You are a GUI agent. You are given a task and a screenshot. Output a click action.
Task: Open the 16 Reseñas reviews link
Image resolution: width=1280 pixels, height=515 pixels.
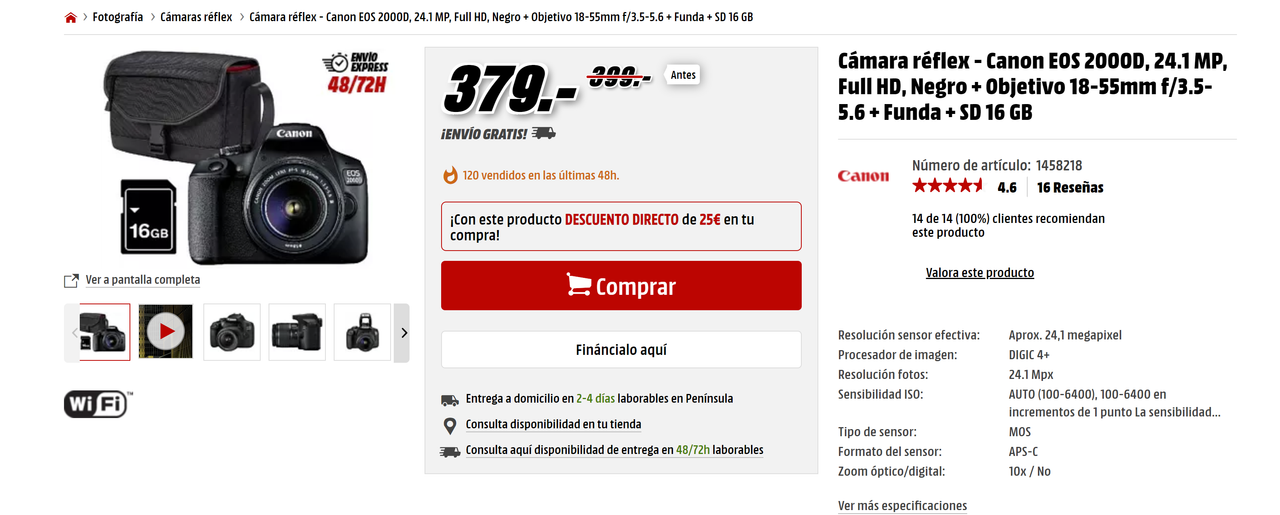[x=1070, y=187]
